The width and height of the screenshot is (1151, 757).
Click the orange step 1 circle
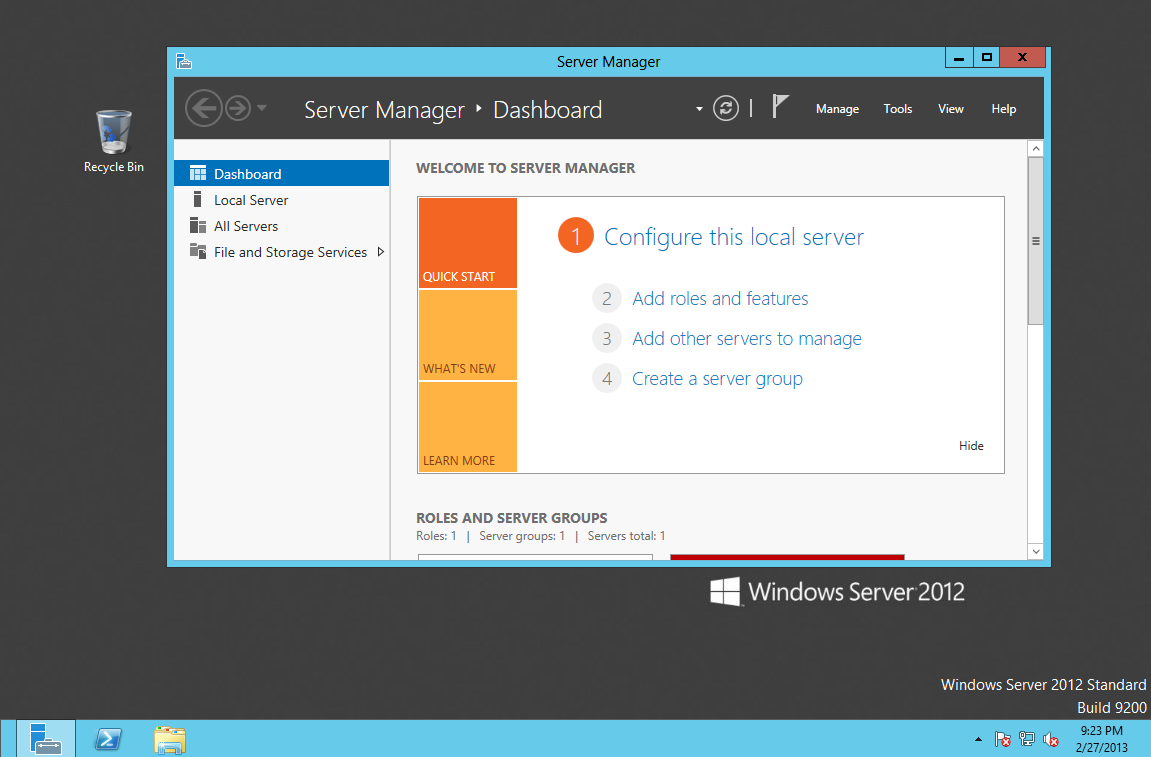[576, 236]
